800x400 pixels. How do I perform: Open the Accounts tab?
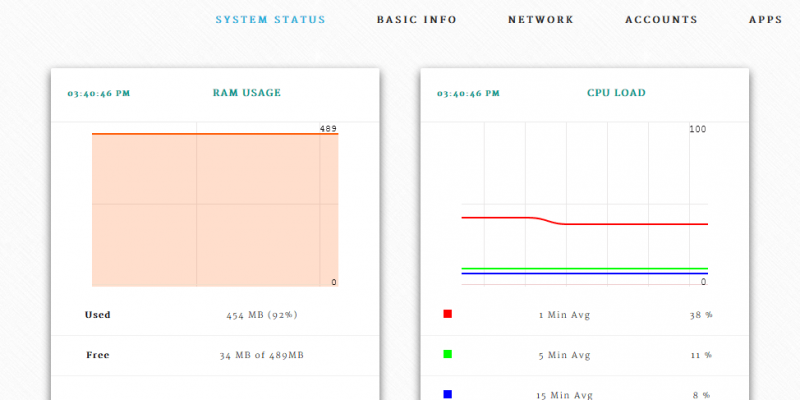point(661,20)
